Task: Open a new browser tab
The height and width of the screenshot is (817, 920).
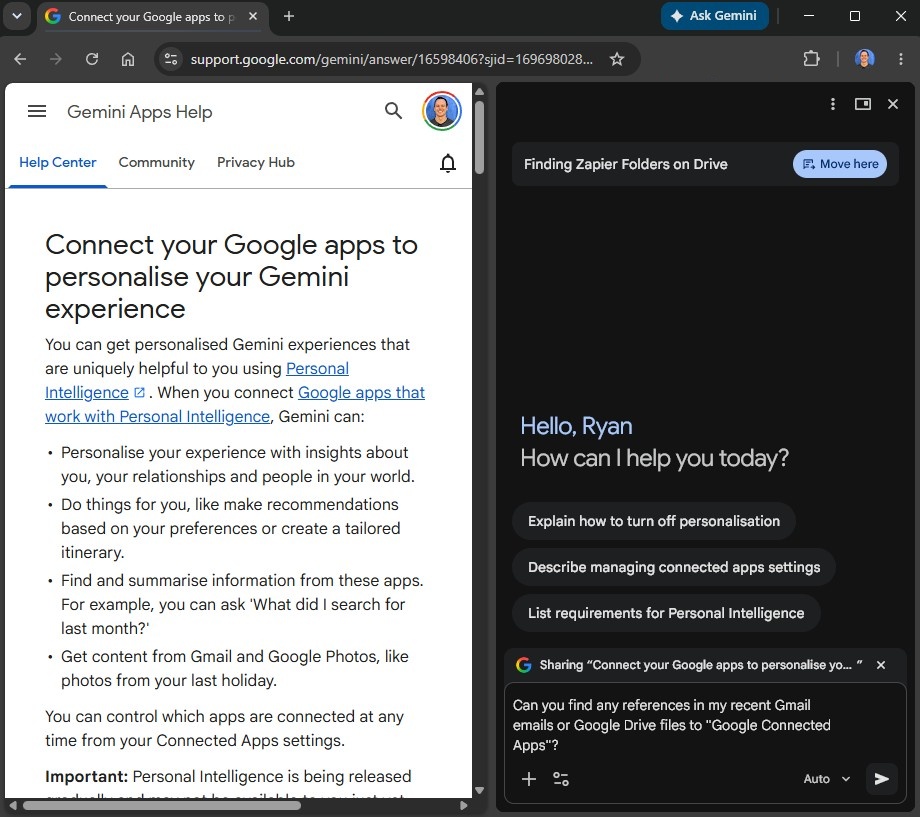Action: tap(289, 16)
